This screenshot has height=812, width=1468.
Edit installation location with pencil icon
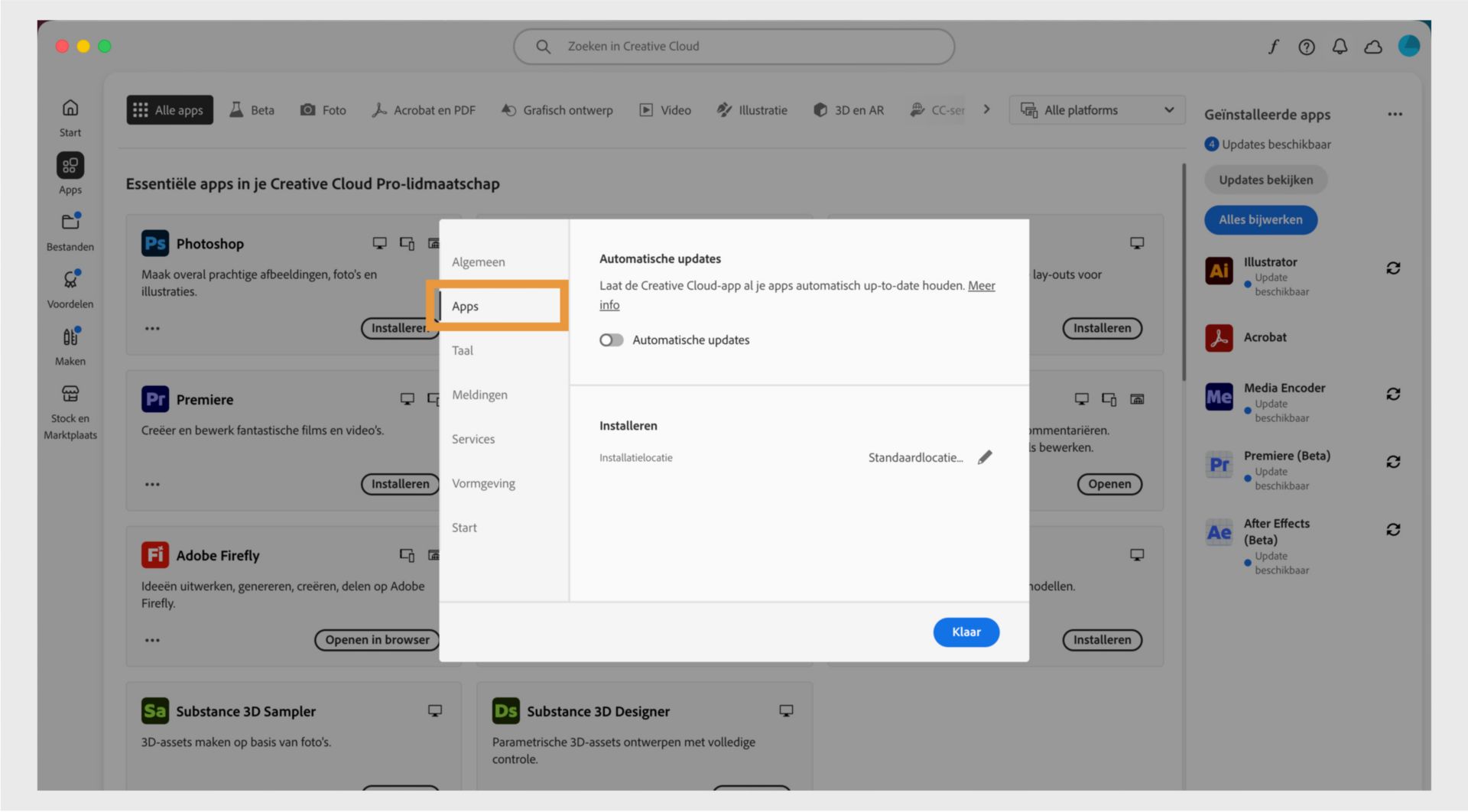point(985,457)
